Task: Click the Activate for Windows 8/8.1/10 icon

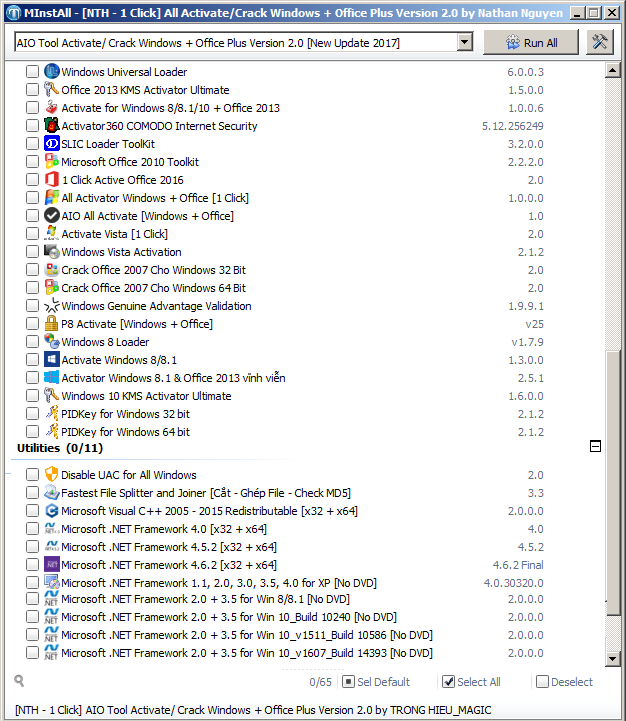Action: click(52, 108)
